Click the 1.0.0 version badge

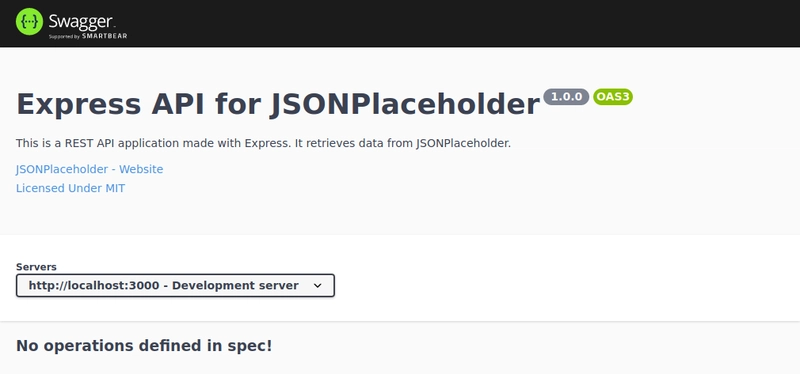tap(566, 96)
